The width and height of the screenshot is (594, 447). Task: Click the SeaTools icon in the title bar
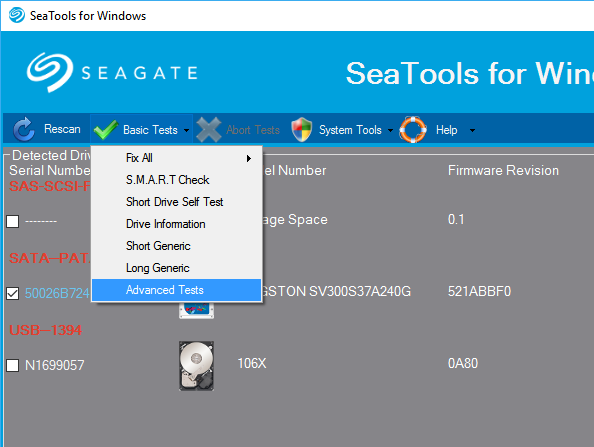17,16
